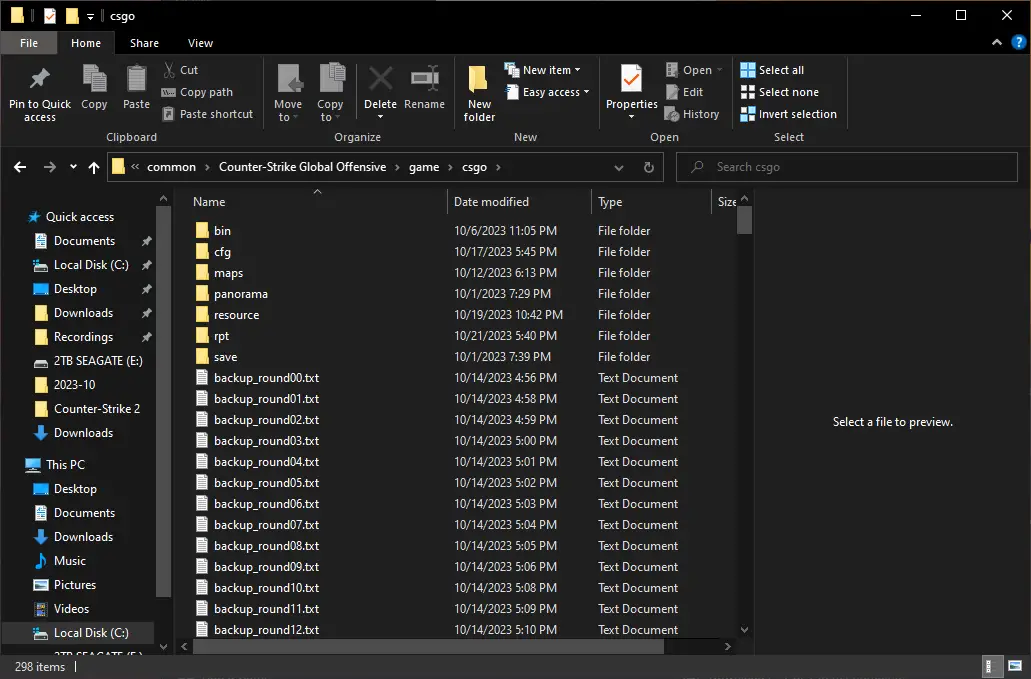This screenshot has width=1031, height=679.
Task: Select the cfg folder
Action: point(222,252)
